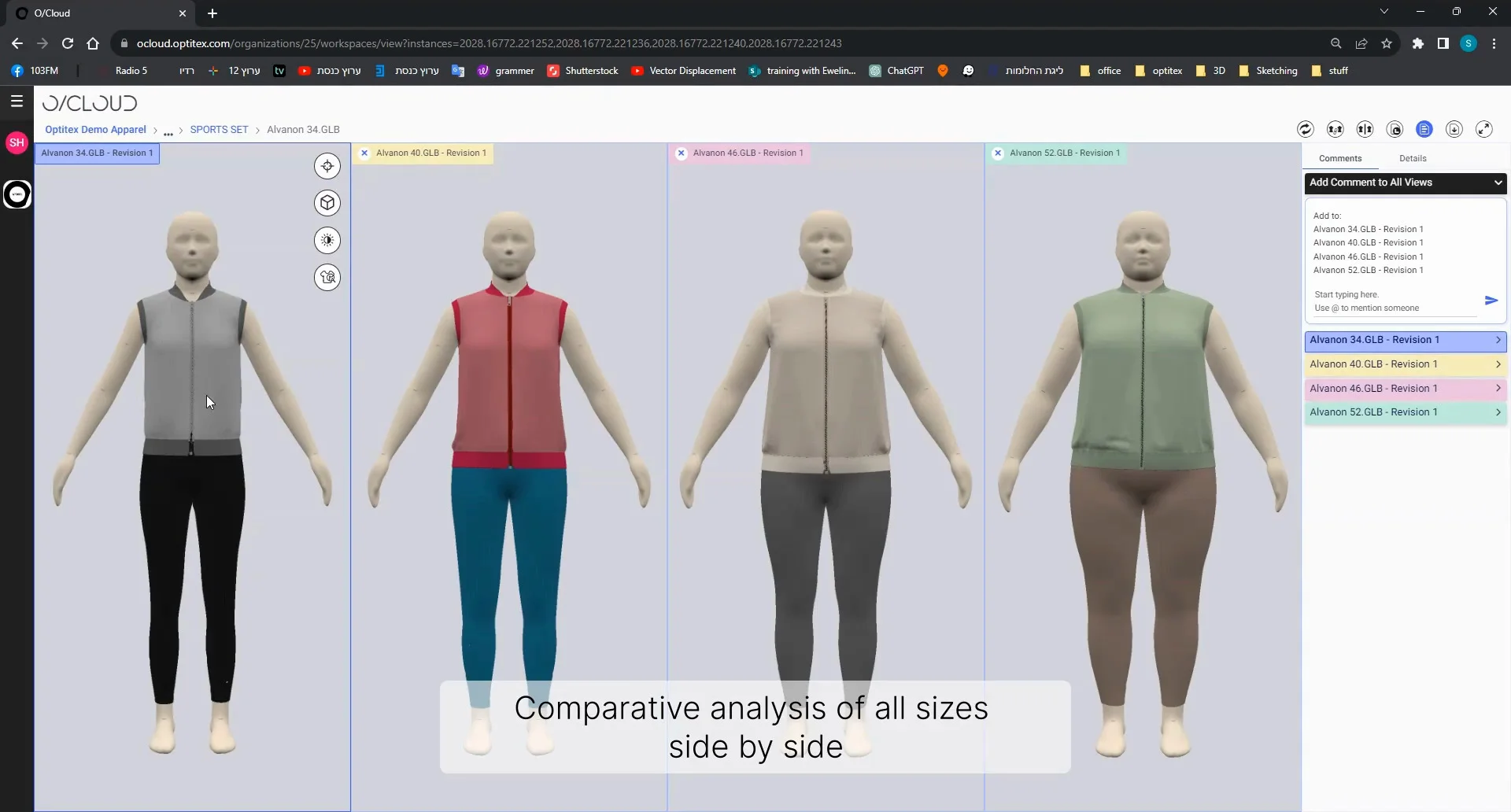Viewport: 1511px width, 812px height.
Task: Close the Alvanon 52.GLB view tag
Action: tap(998, 153)
